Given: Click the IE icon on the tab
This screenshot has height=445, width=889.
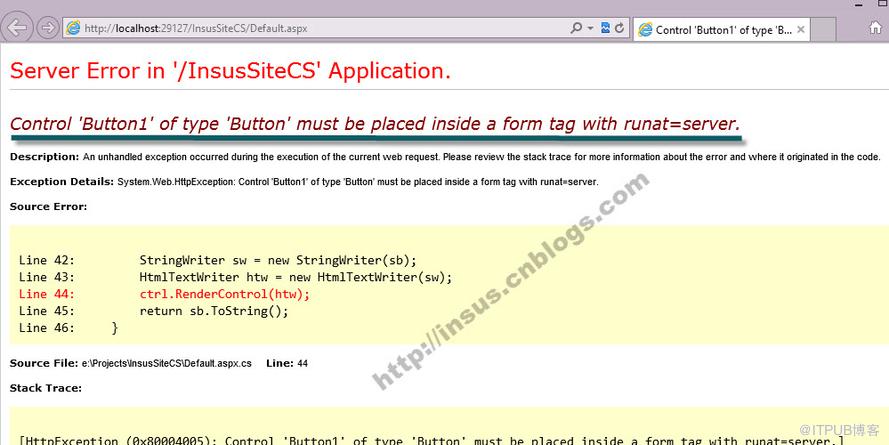Looking at the screenshot, I should 645,30.
